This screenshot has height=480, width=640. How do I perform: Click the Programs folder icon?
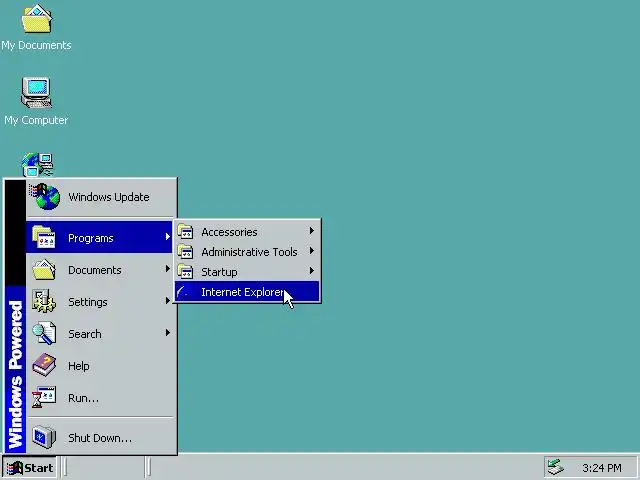pyautogui.click(x=44, y=237)
